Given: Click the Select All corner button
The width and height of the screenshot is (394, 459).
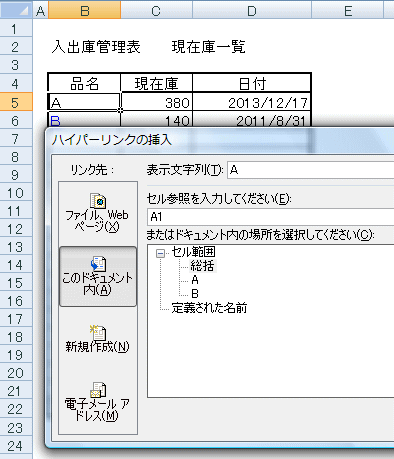Looking at the screenshot, I should point(16,11).
